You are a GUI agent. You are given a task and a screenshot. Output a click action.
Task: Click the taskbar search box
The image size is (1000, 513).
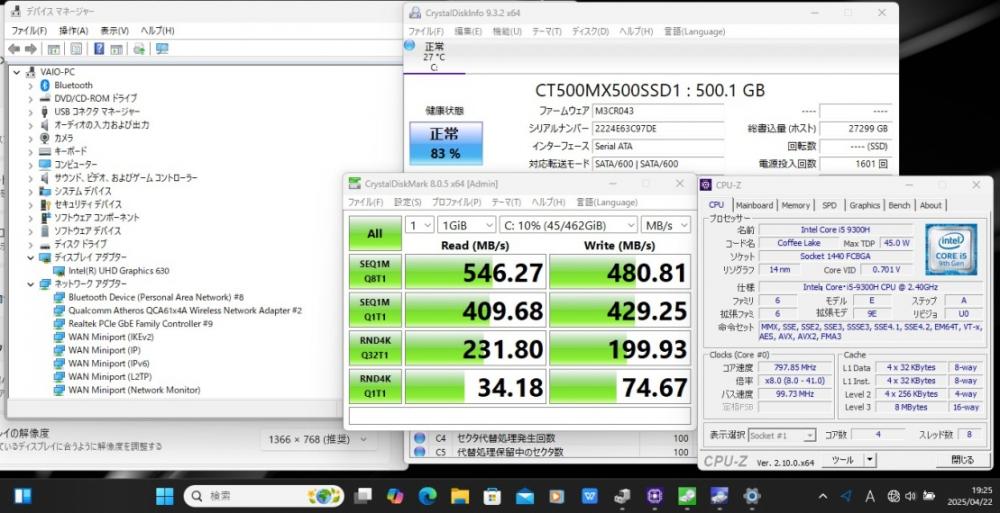(264, 496)
